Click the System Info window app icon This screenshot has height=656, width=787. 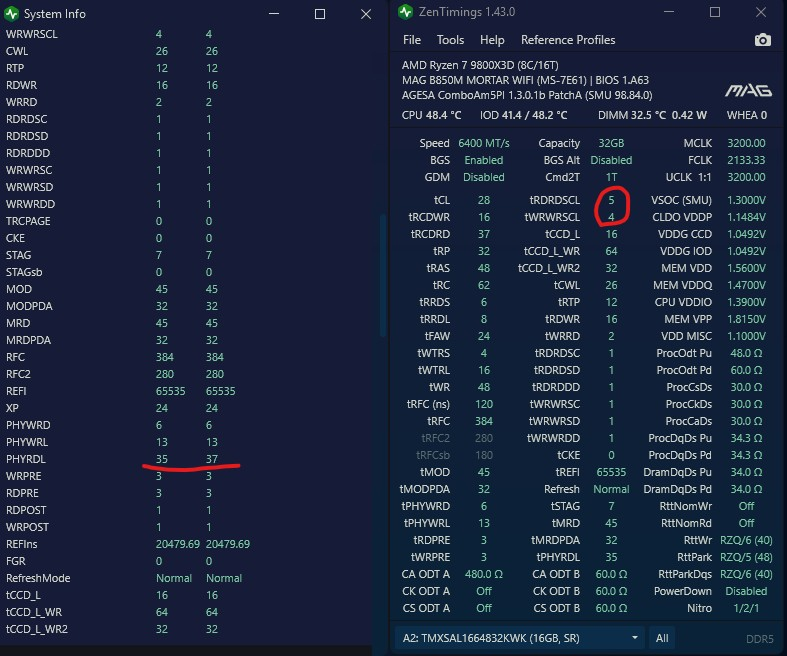coord(11,14)
